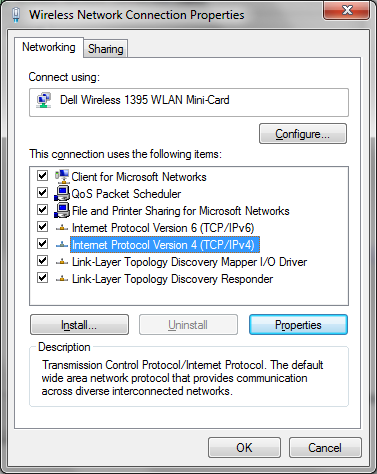377x474 pixels.
Task: Open Properties for selected item
Action: (298, 325)
